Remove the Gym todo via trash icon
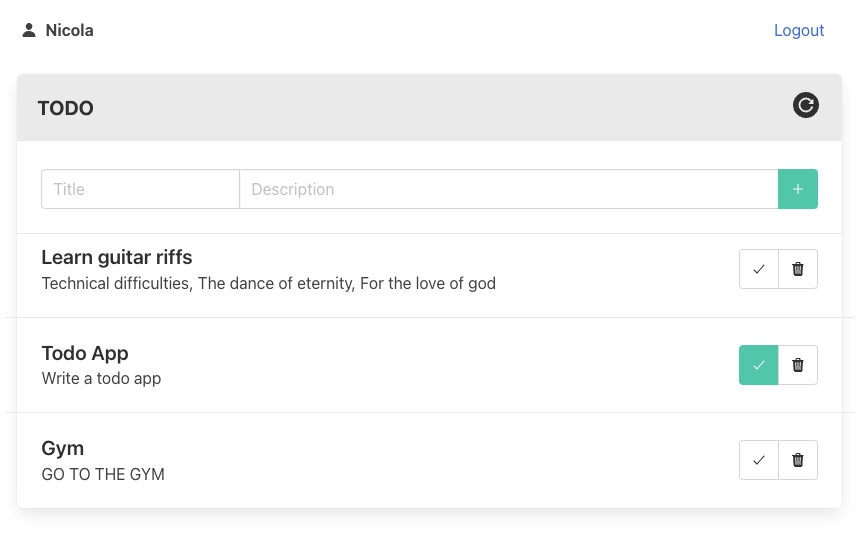The image size is (858, 555). coord(798,460)
